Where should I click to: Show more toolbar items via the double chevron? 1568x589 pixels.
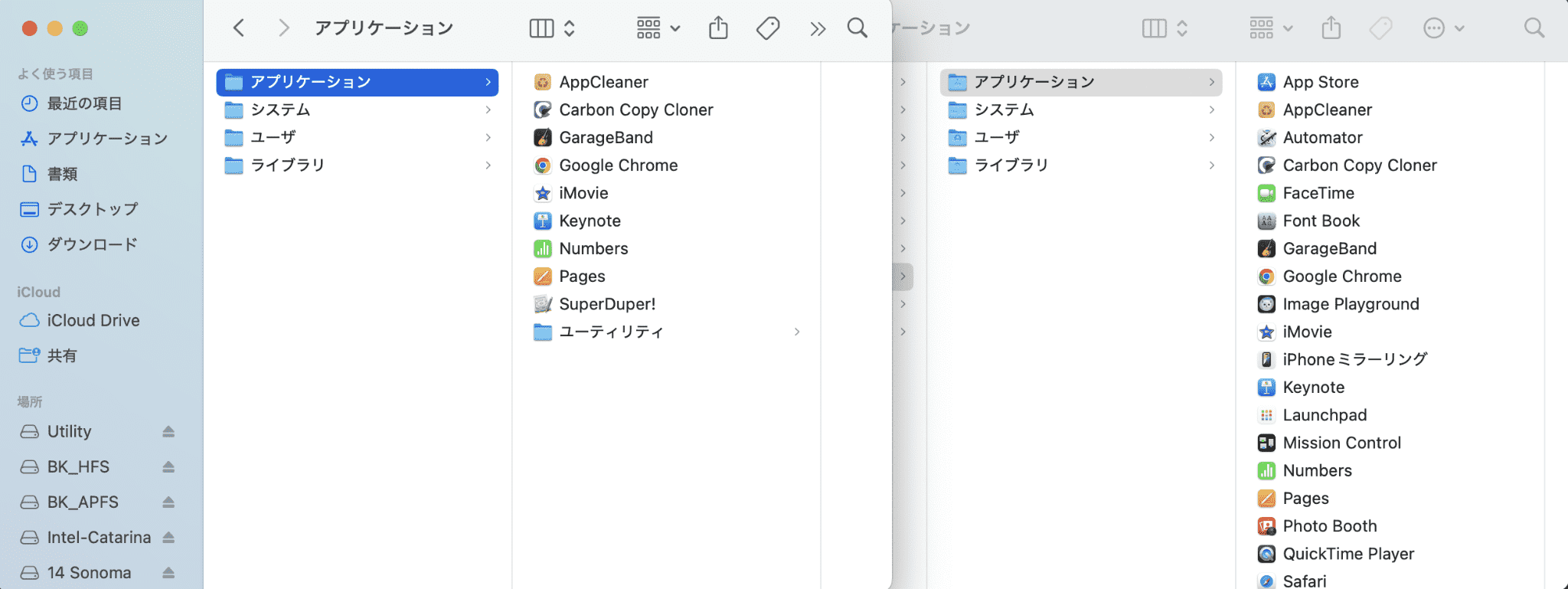[x=818, y=29]
